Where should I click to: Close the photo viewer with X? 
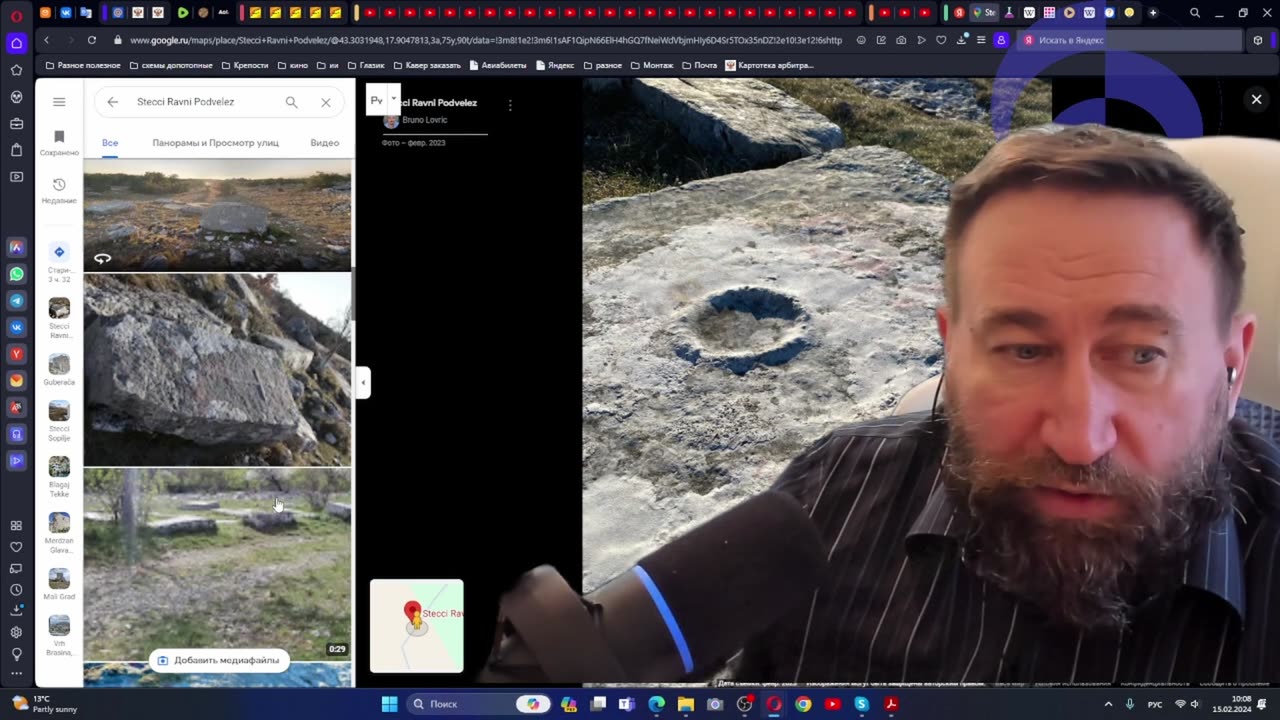click(1256, 99)
